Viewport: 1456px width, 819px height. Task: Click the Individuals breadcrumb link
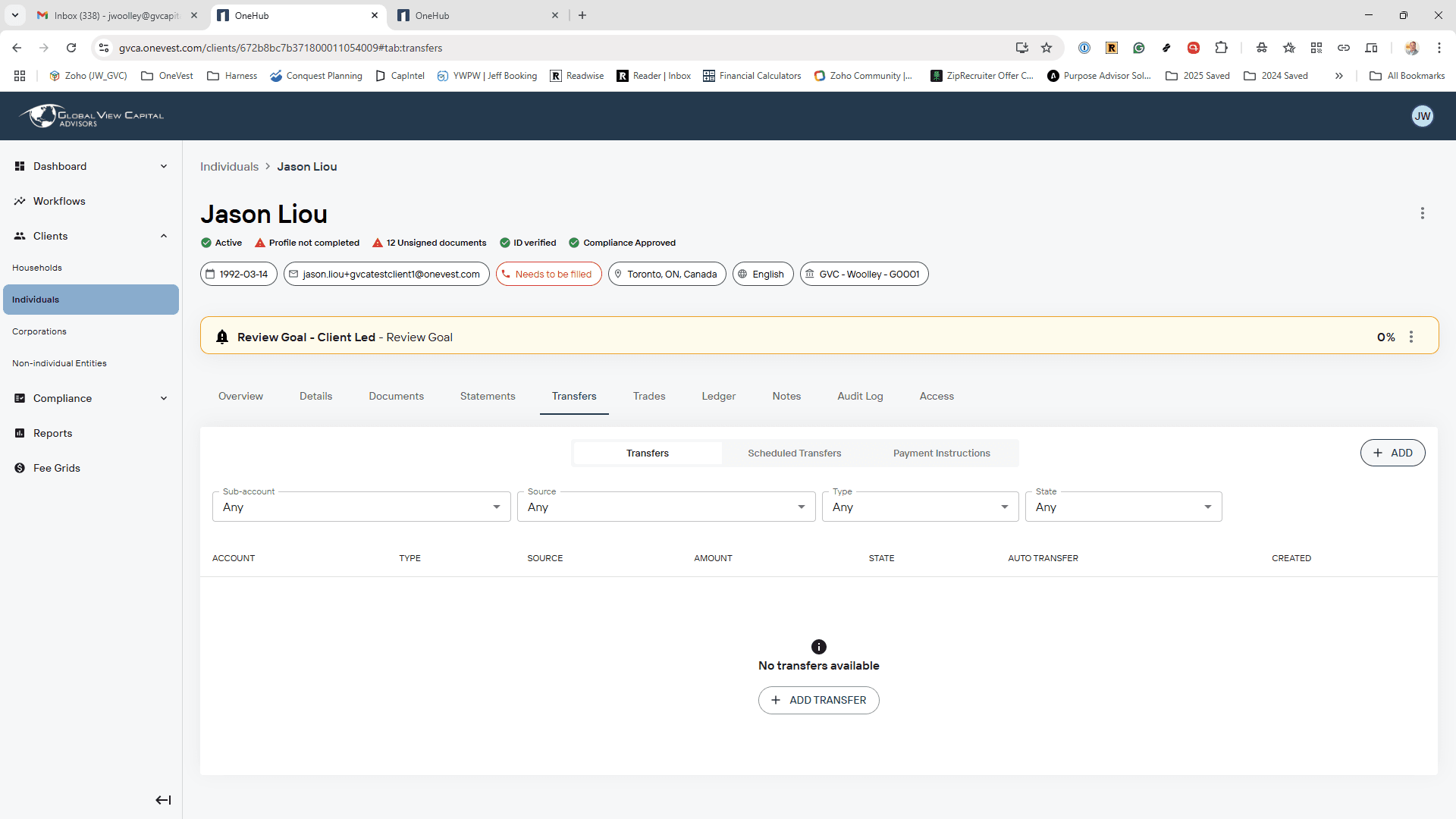(x=229, y=166)
